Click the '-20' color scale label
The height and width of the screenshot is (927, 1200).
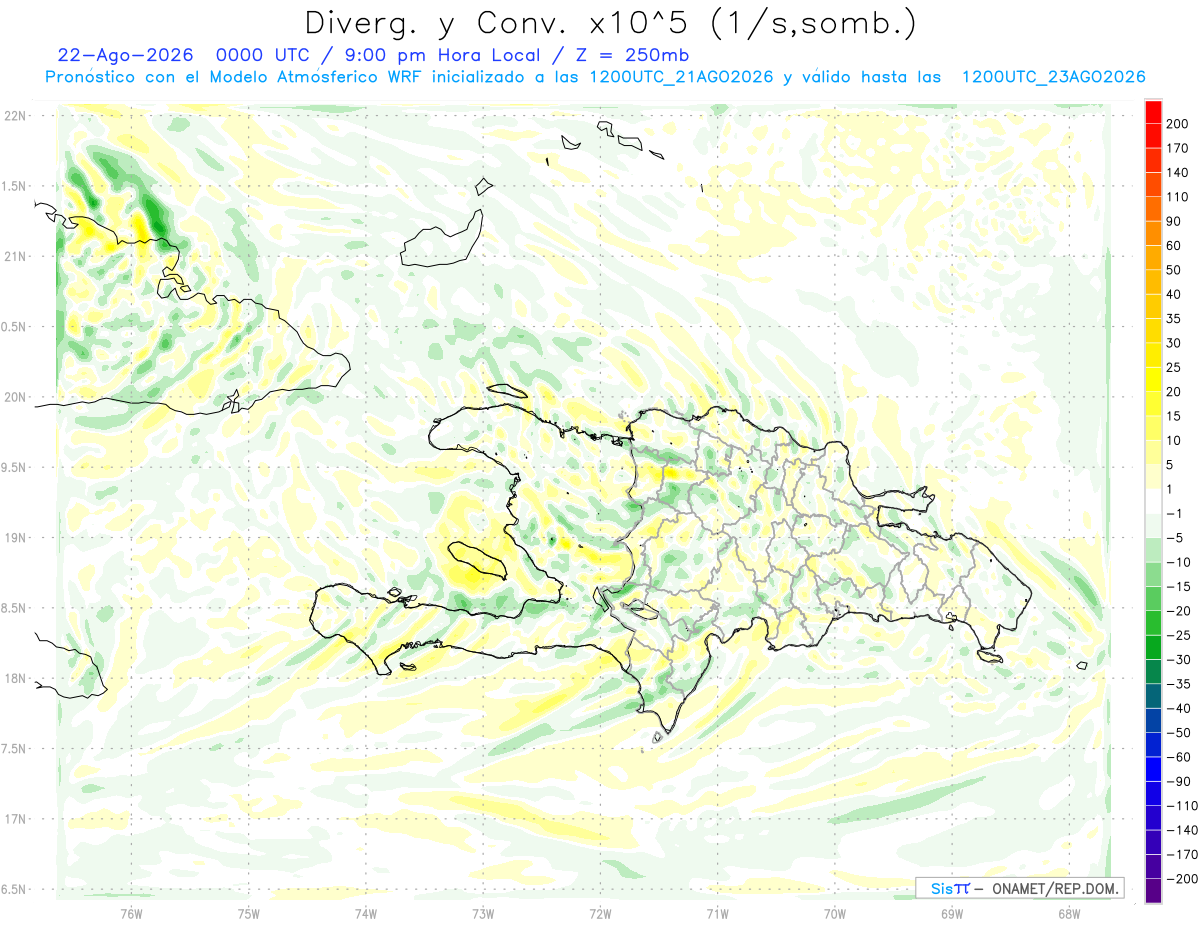point(1178,611)
